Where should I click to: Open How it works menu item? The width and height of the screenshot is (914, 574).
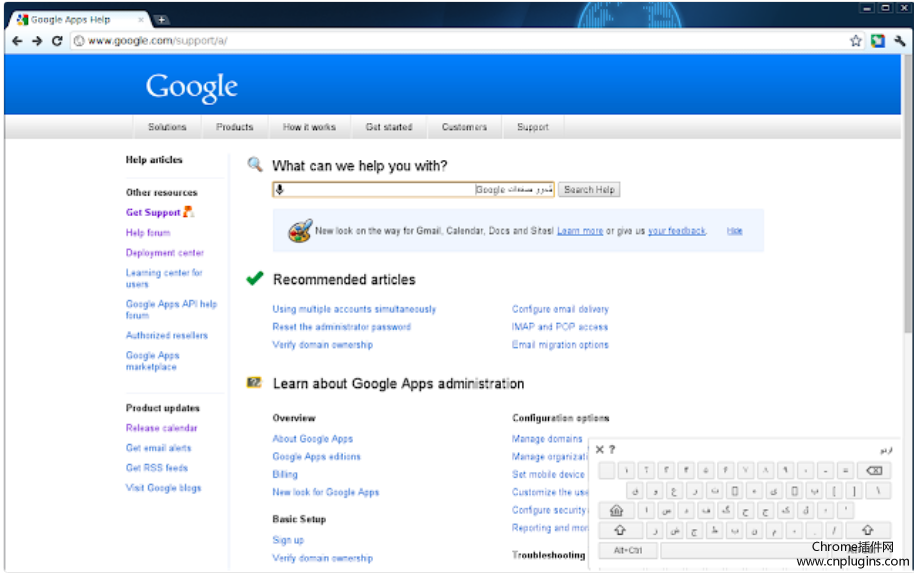[310, 127]
